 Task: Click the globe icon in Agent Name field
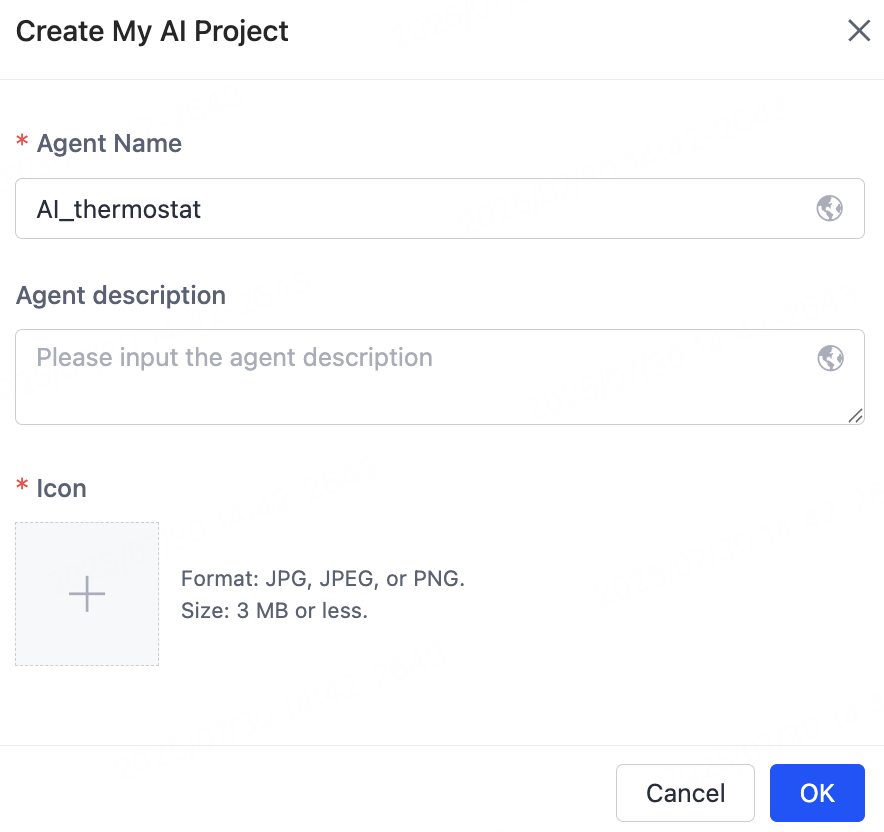[x=829, y=209]
